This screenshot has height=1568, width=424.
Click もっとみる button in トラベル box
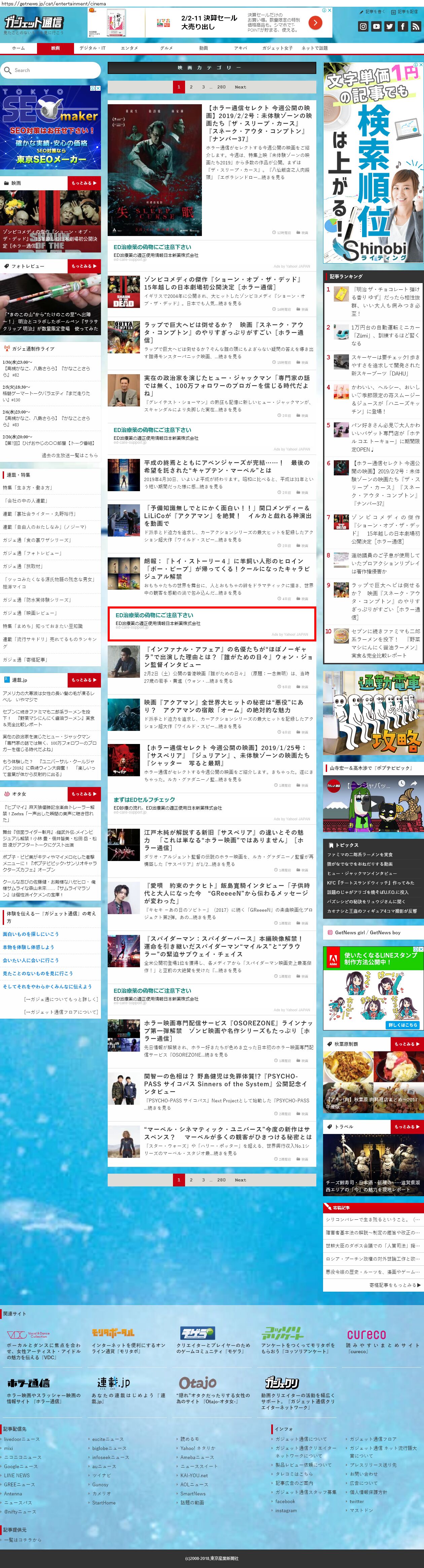coord(407,1127)
